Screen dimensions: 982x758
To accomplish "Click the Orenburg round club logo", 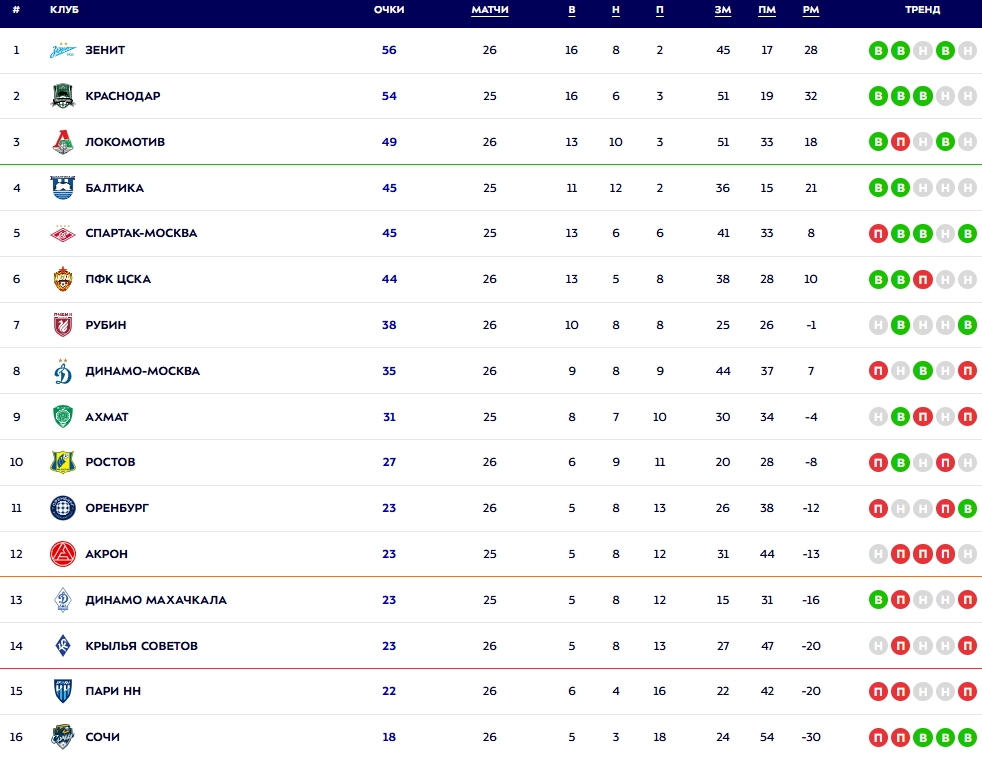I will point(63,508).
